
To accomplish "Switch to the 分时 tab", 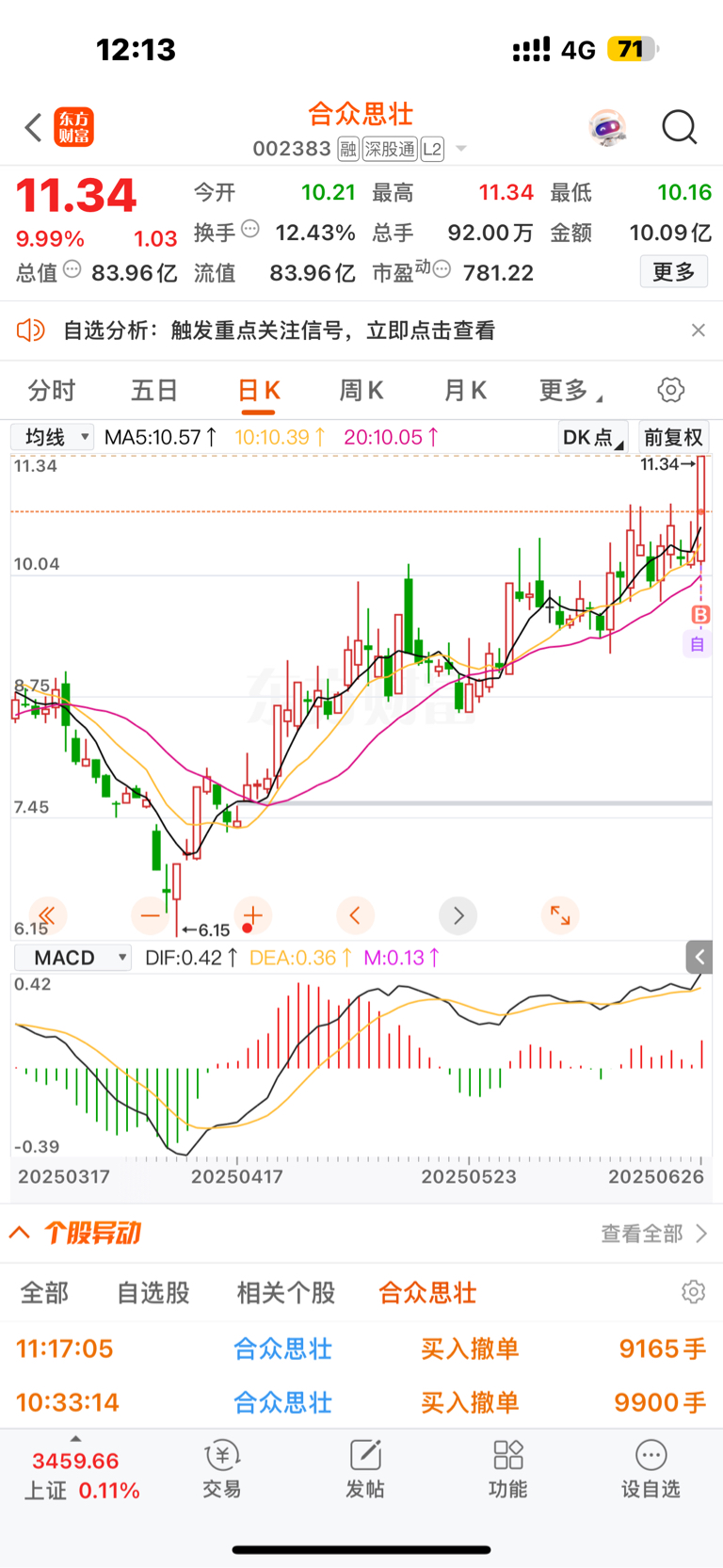I will [x=51, y=390].
